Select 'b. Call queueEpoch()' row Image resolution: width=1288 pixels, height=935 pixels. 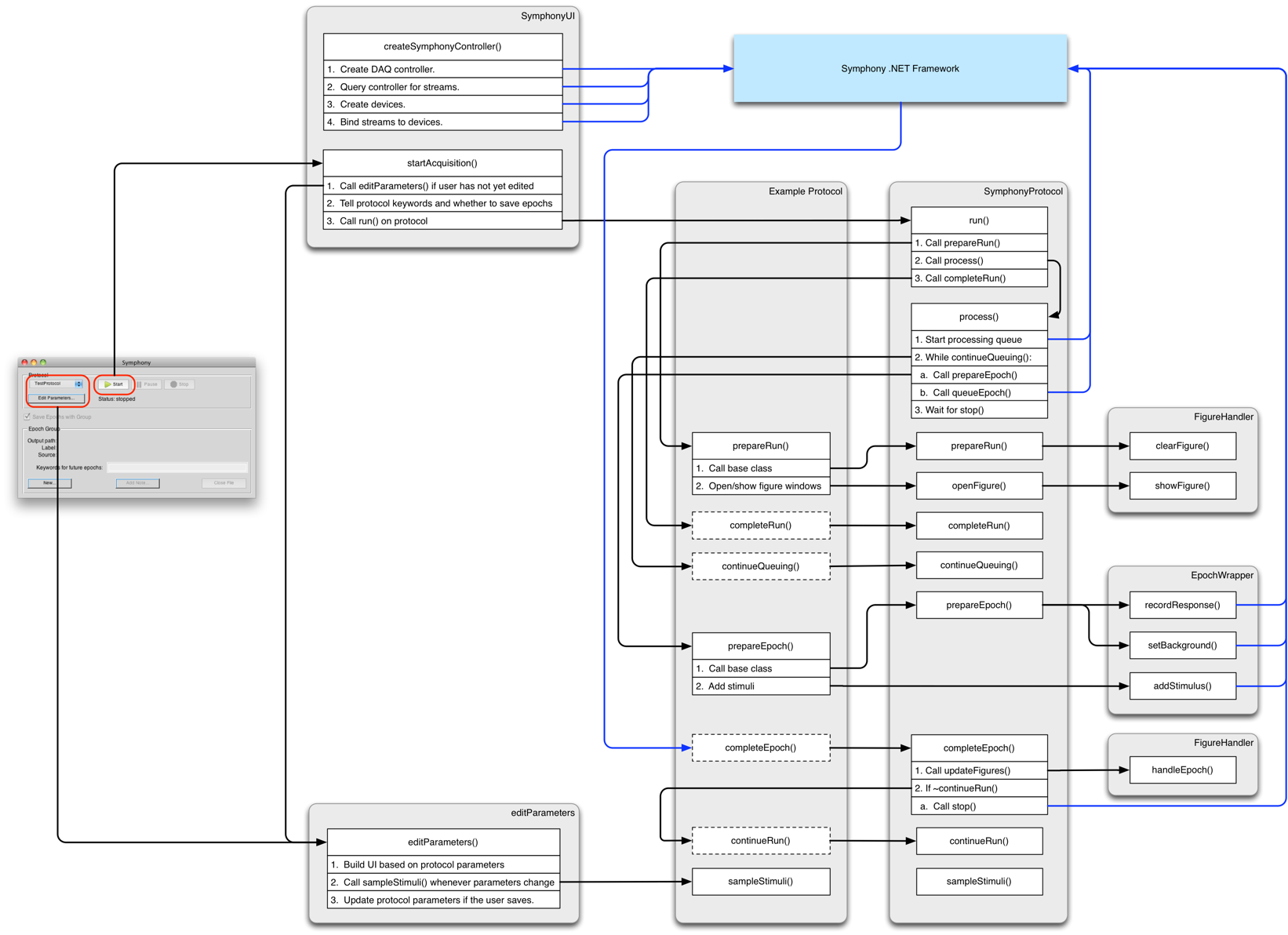tap(979, 392)
